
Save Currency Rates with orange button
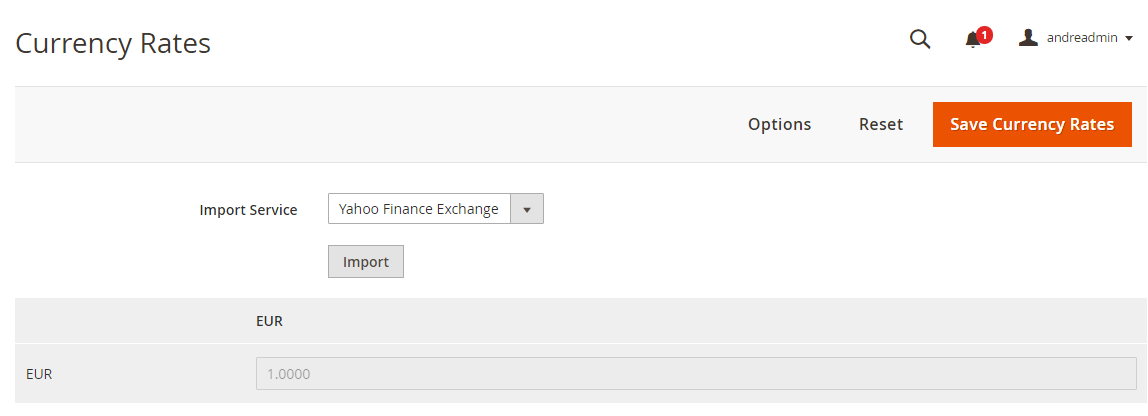pyautogui.click(x=1032, y=125)
